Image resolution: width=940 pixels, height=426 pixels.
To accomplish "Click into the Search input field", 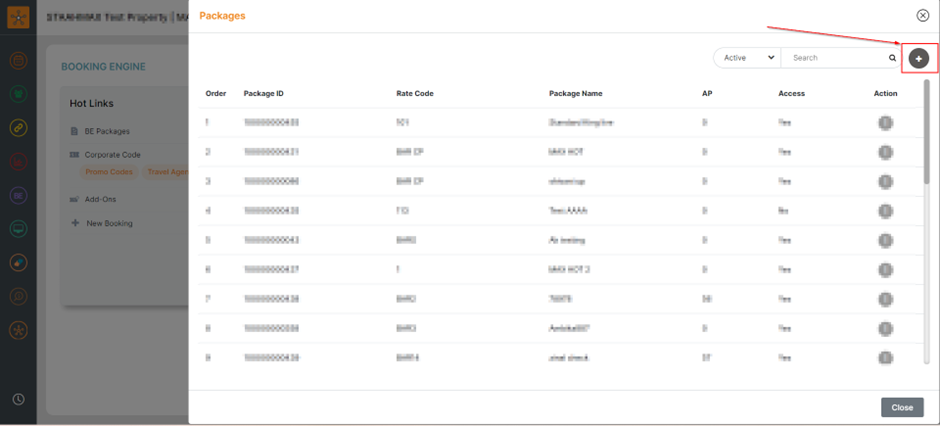I will (x=836, y=58).
